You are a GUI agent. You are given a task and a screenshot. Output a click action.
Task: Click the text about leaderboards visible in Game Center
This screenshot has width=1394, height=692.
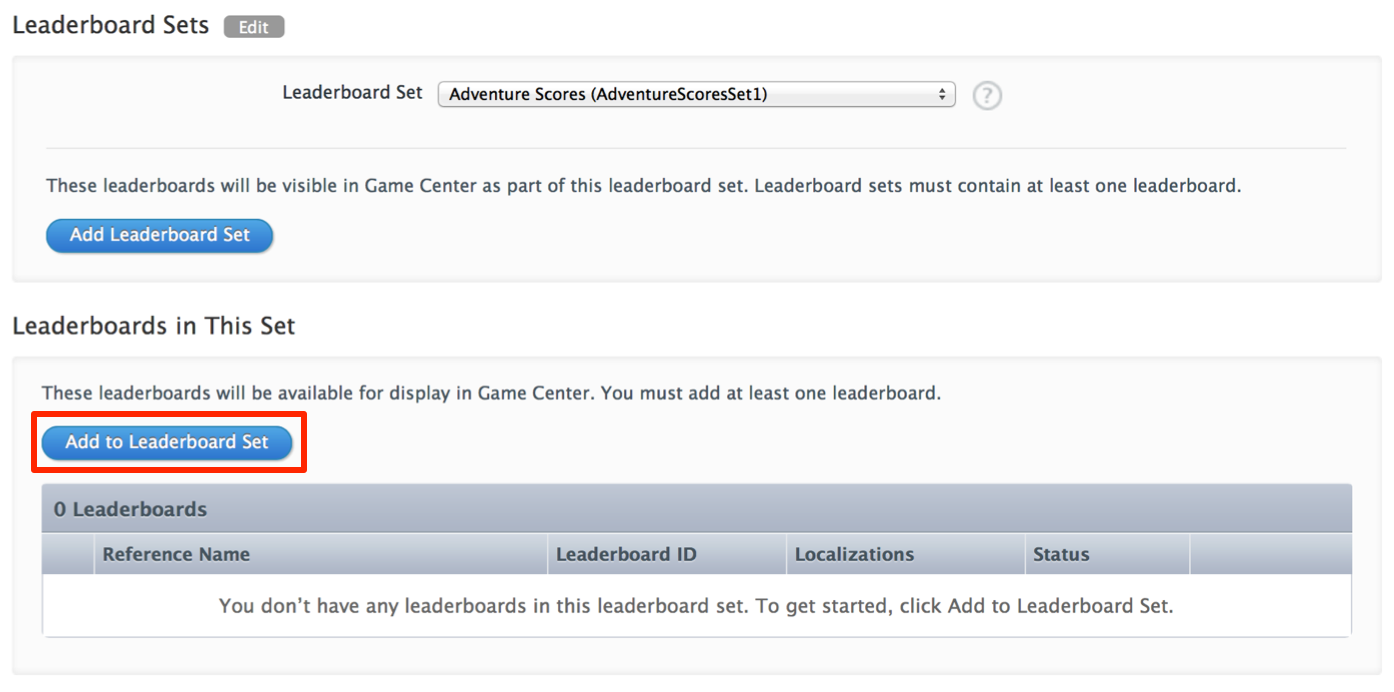click(643, 186)
